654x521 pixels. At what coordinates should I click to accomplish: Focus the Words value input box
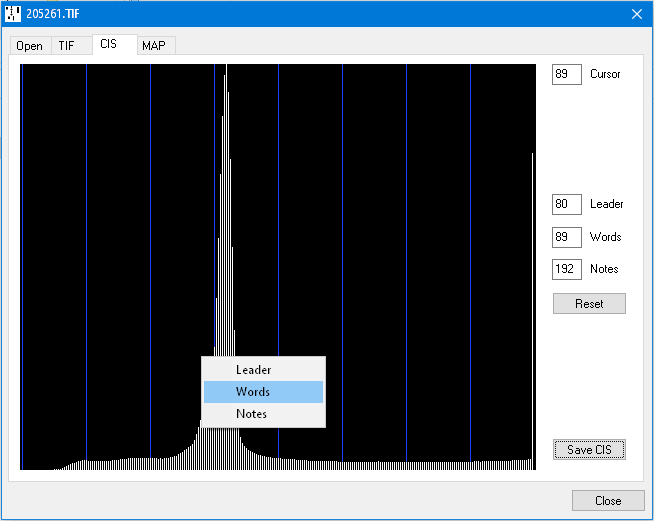tap(566, 238)
